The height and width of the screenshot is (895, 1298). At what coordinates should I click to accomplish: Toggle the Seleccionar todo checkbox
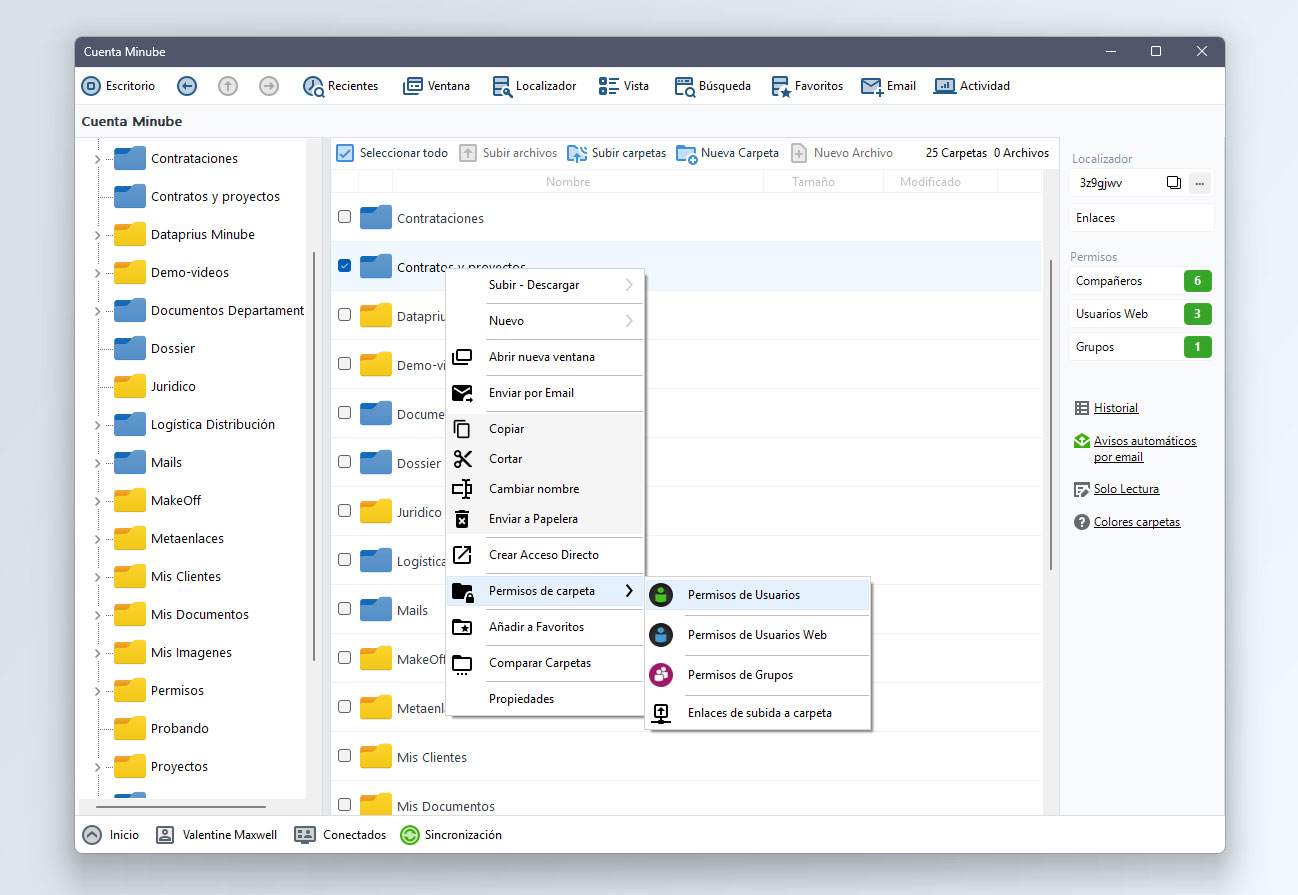[x=345, y=153]
